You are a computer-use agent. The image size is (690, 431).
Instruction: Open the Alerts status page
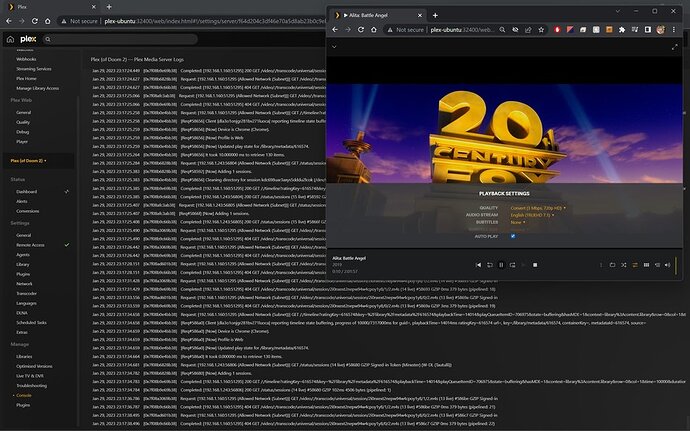pyautogui.click(x=22, y=201)
